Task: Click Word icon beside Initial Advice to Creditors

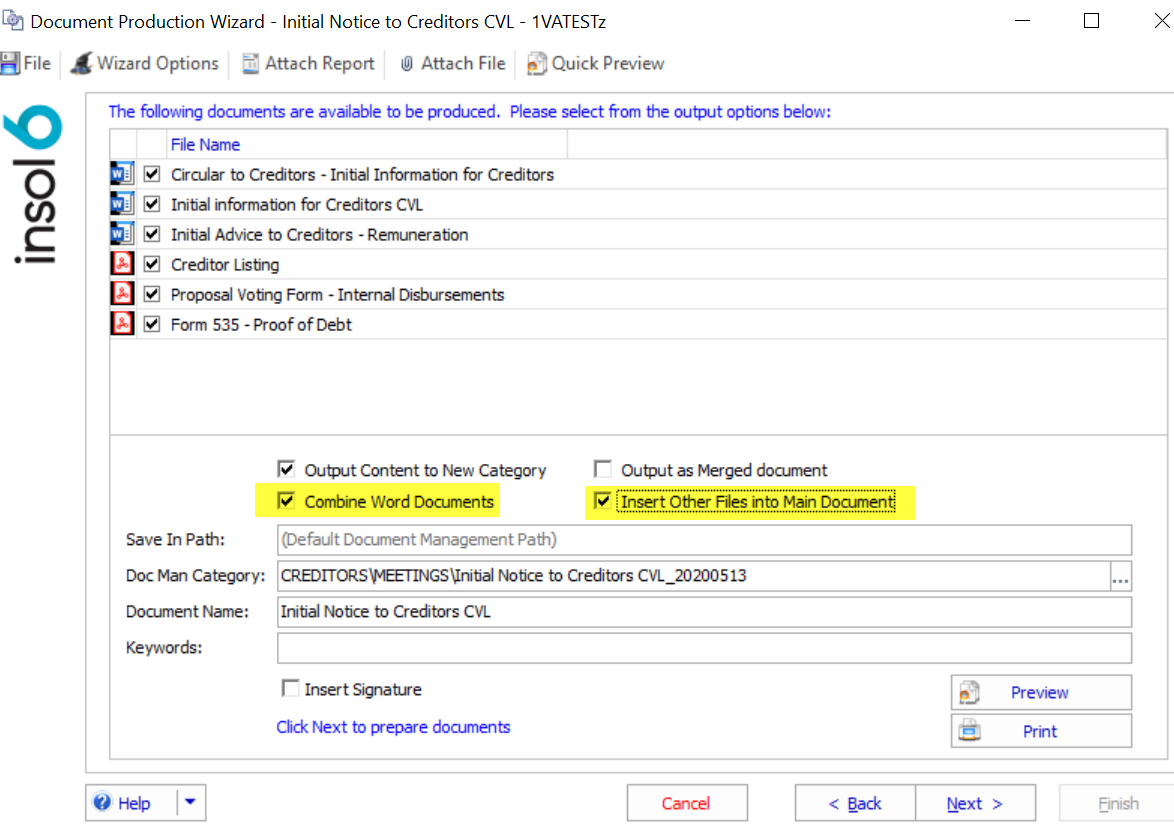Action: [x=122, y=234]
